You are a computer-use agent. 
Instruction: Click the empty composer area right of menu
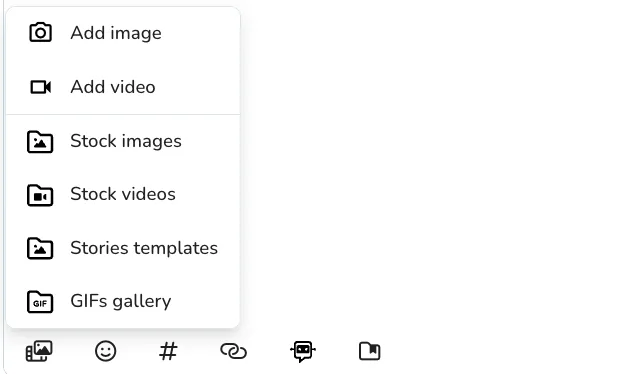point(431,168)
